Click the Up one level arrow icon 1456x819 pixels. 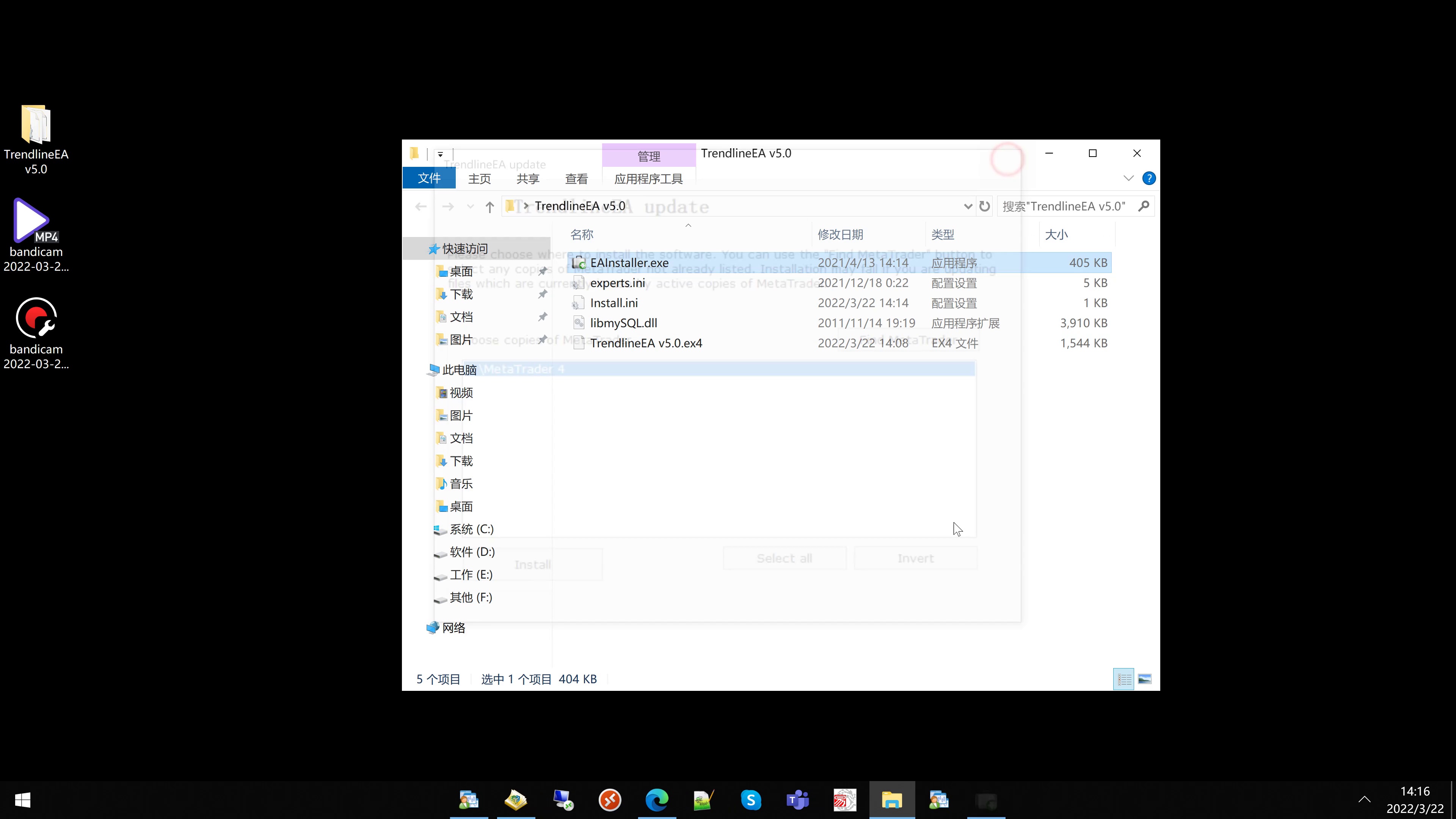[490, 207]
